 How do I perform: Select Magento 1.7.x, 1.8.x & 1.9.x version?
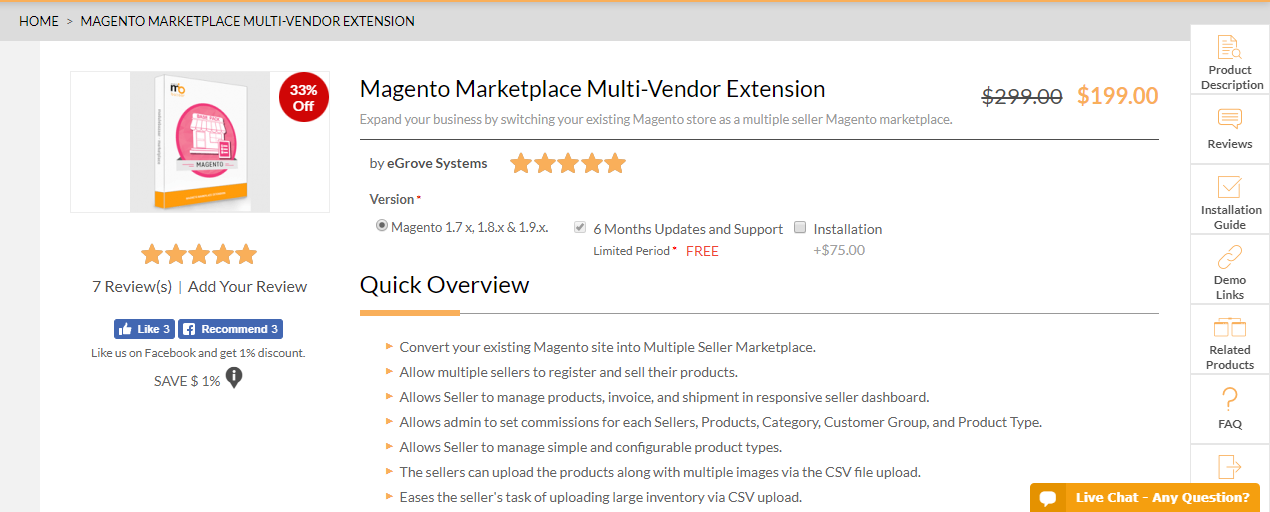click(x=381, y=226)
